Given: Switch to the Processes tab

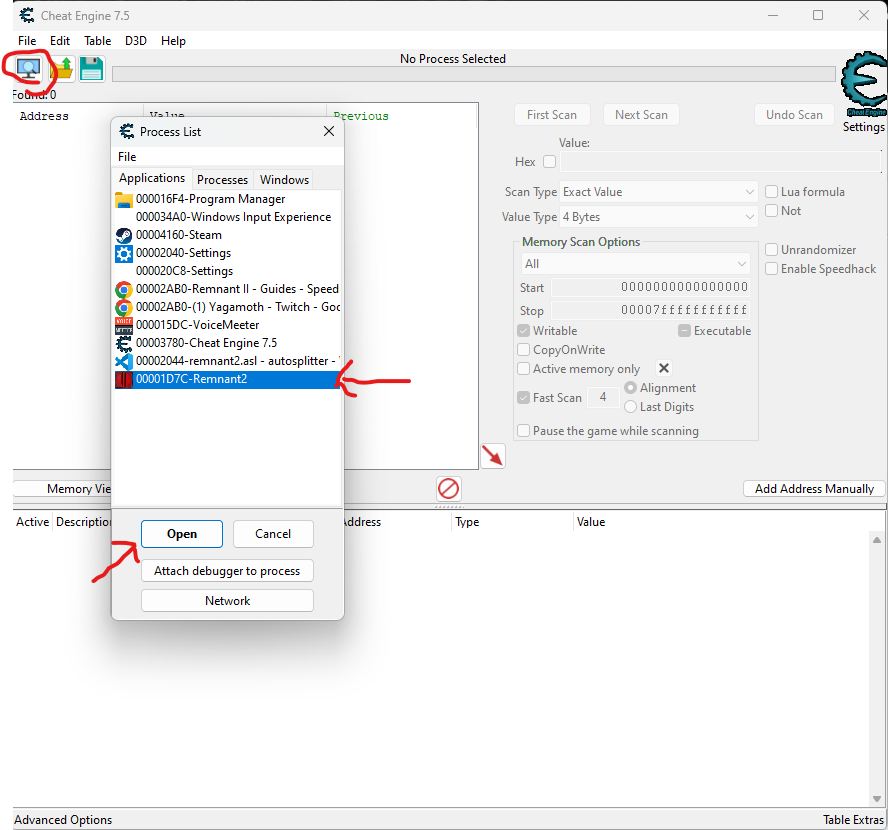Looking at the screenshot, I should click(223, 180).
